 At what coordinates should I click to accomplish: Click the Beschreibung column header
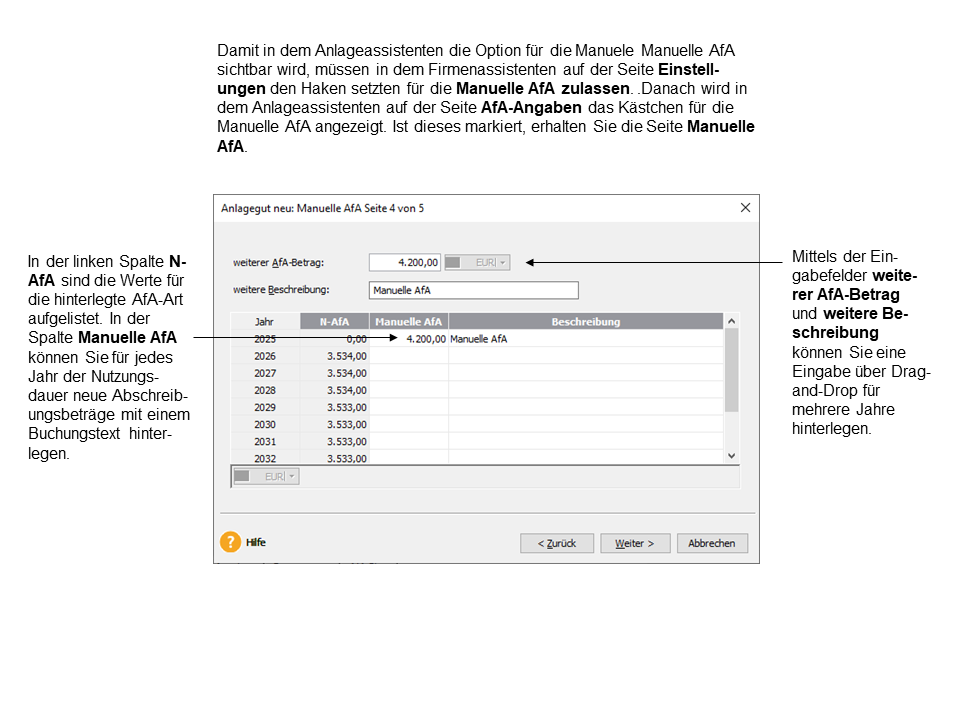point(585,322)
